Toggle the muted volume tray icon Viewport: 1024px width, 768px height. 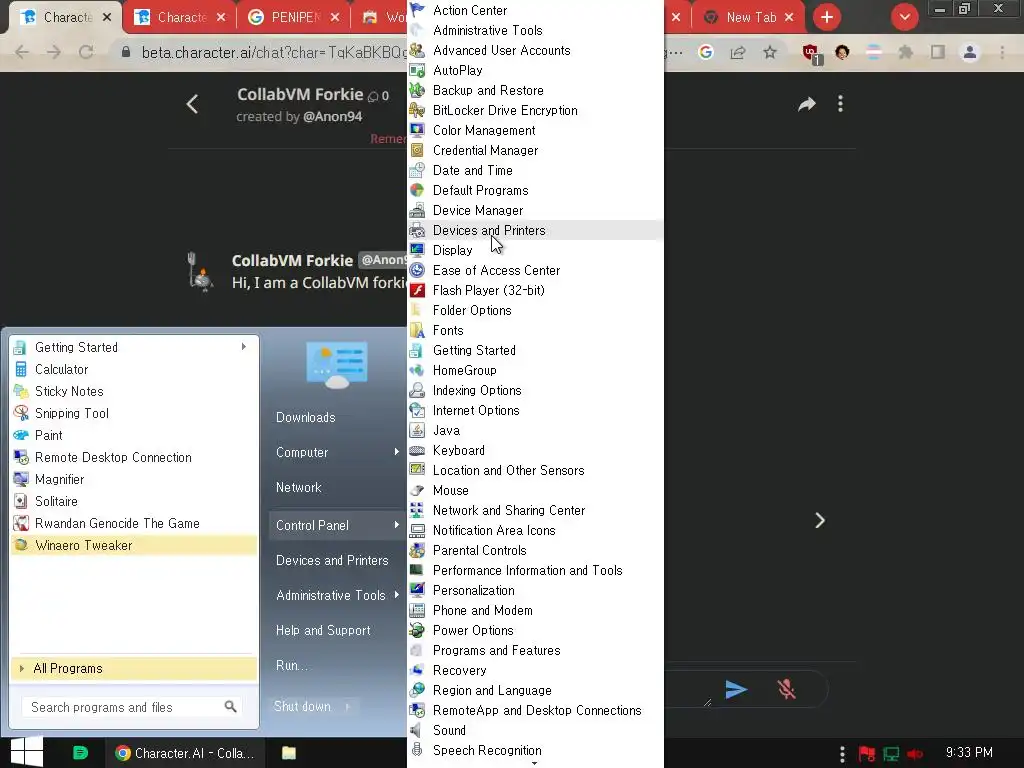point(914,754)
